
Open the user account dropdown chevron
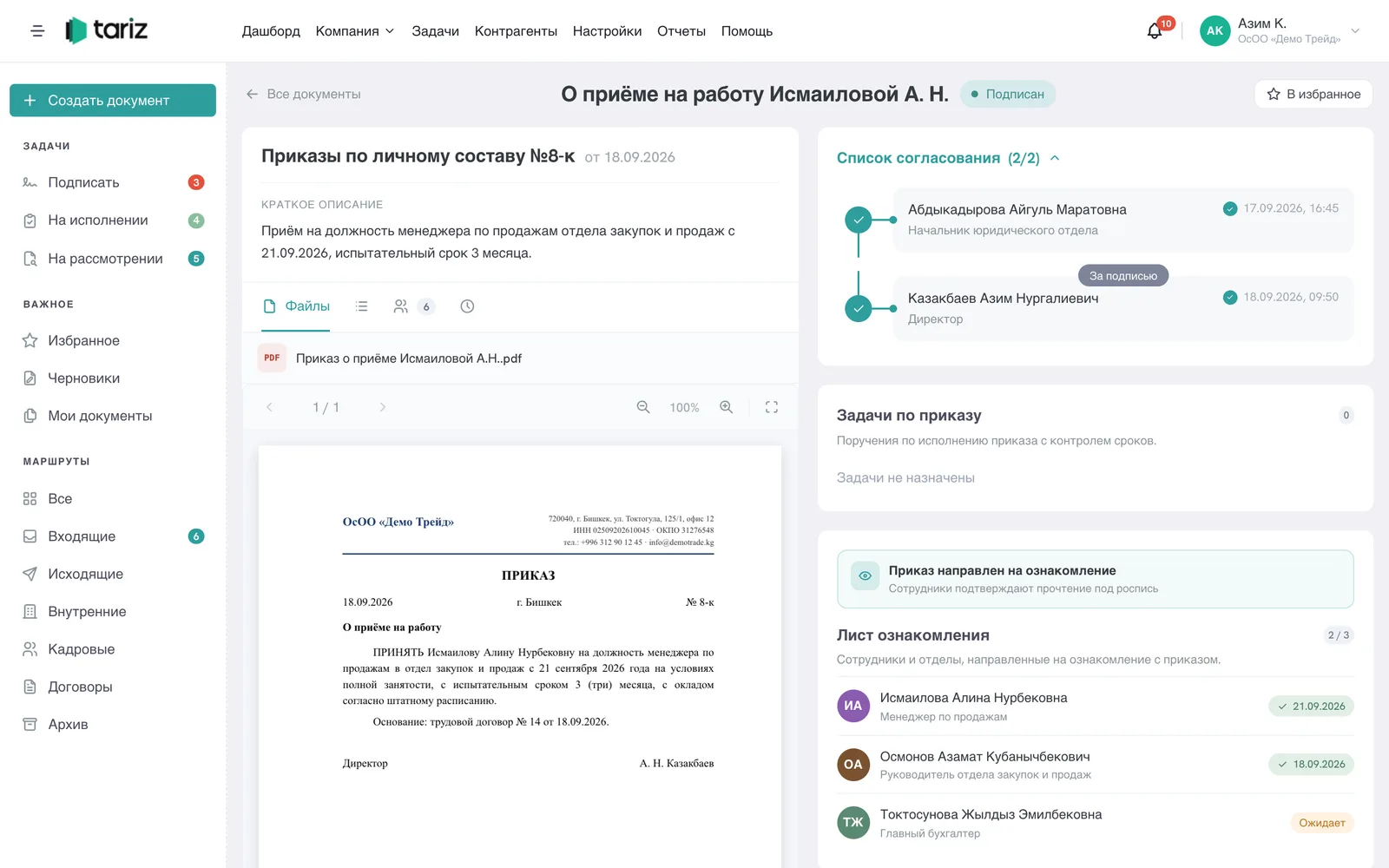pyautogui.click(x=1355, y=31)
